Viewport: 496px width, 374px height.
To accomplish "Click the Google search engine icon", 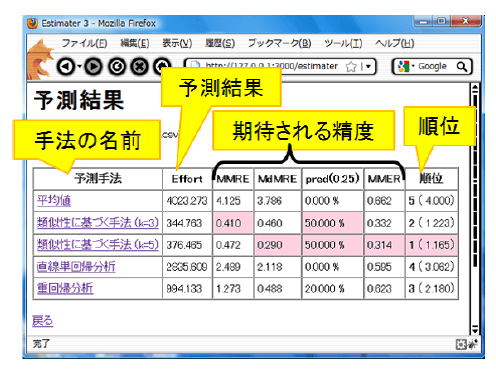I will [404, 67].
